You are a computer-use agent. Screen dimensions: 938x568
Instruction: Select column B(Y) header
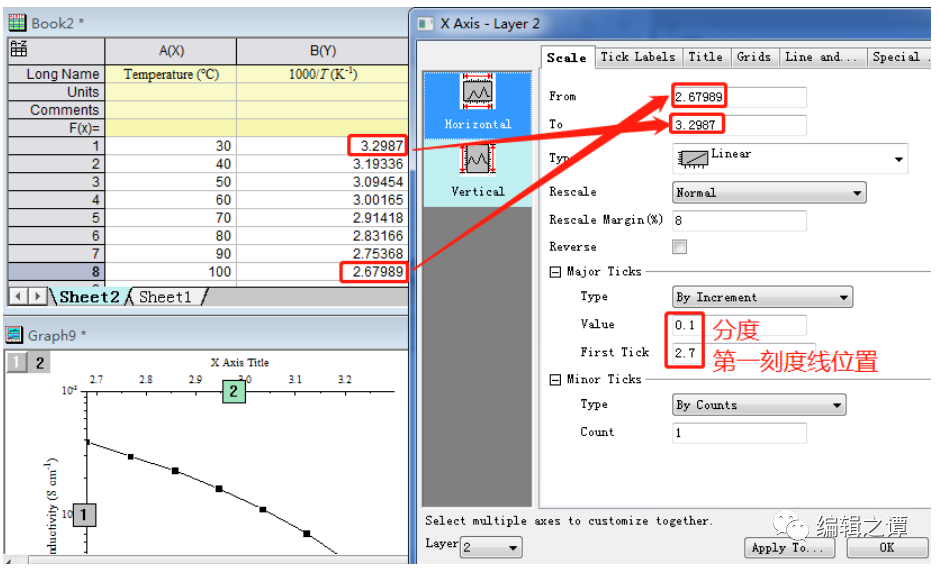click(322, 51)
